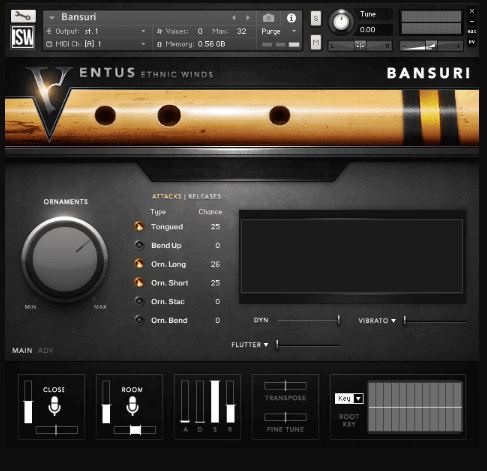Click the Orn. Short chance value 25
The image size is (487, 471).
point(215,283)
